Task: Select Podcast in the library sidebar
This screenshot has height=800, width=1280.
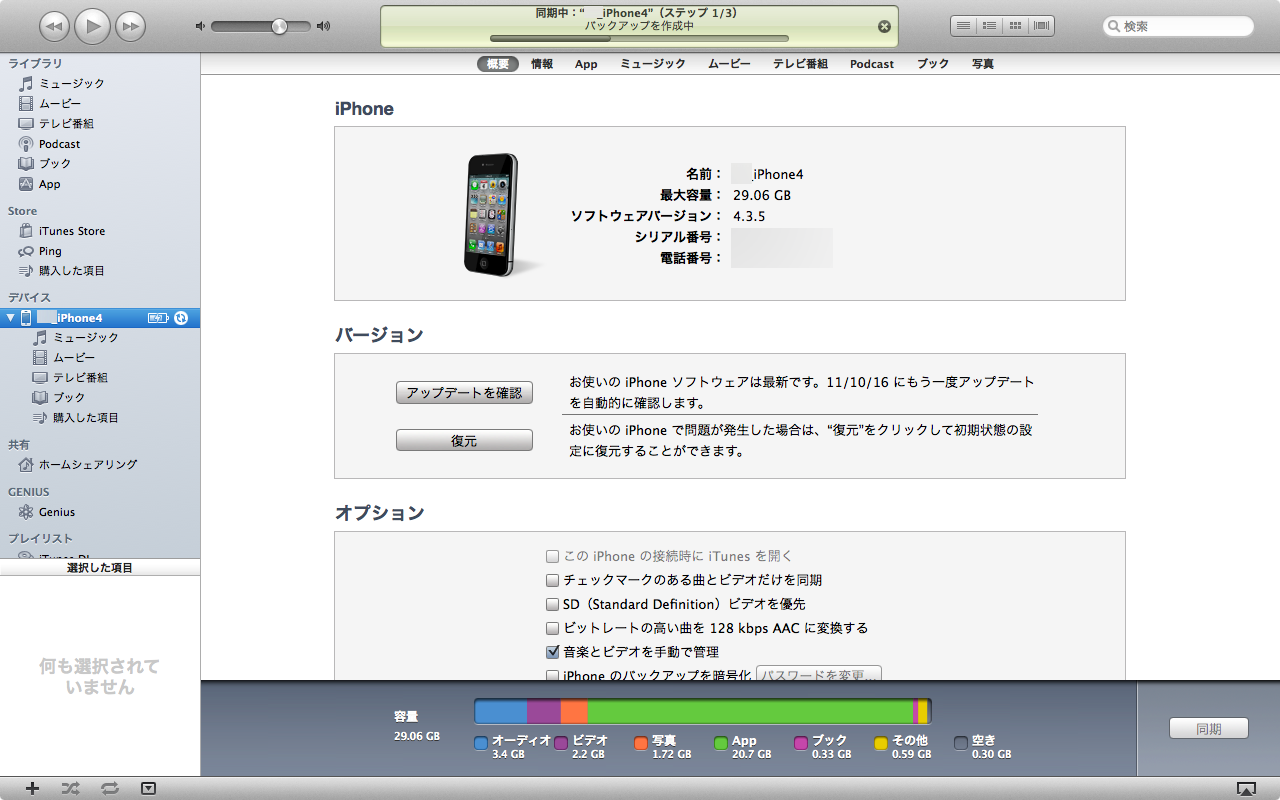Action: (59, 144)
